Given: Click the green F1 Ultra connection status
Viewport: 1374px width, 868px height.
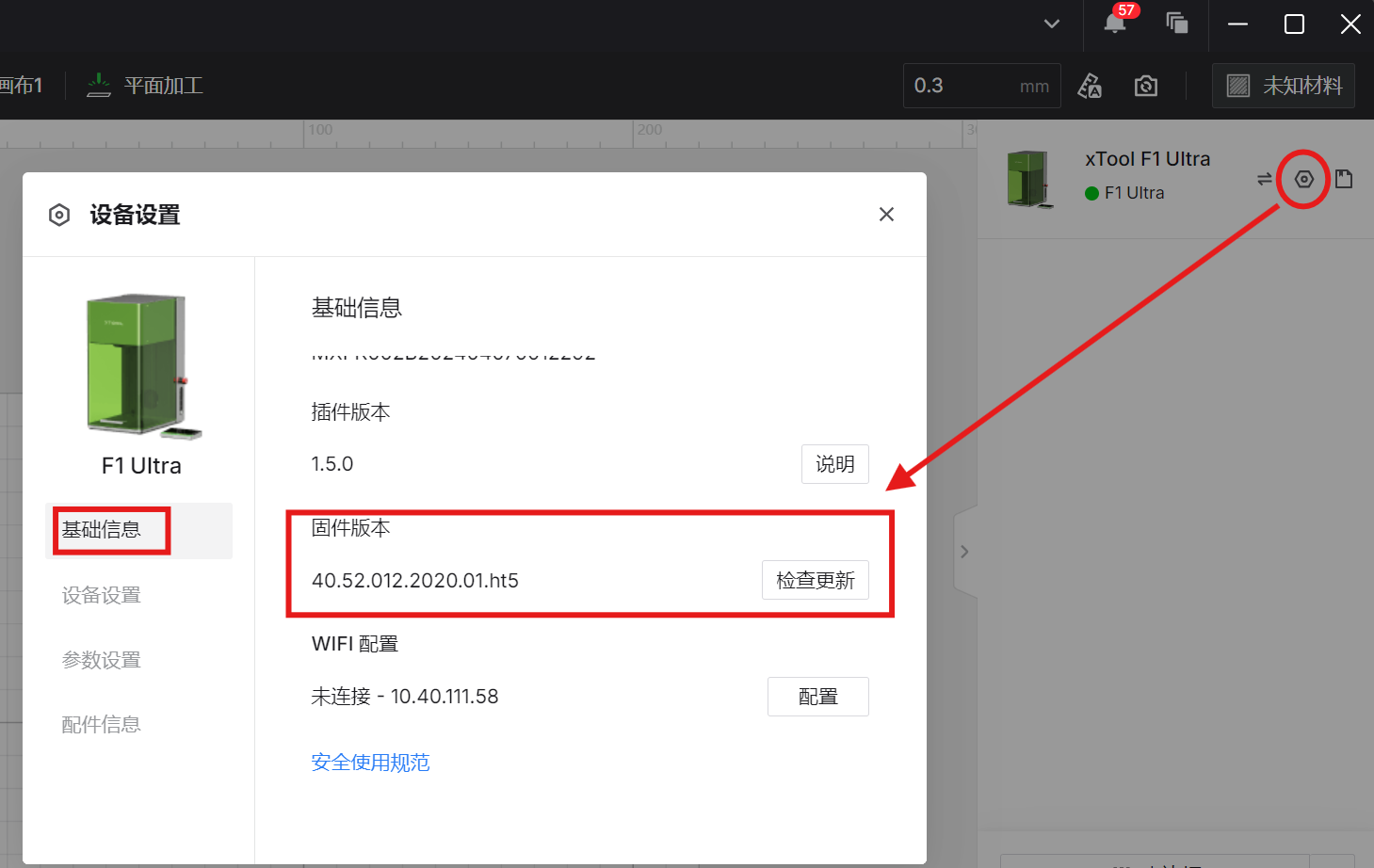Looking at the screenshot, I should 1125,193.
